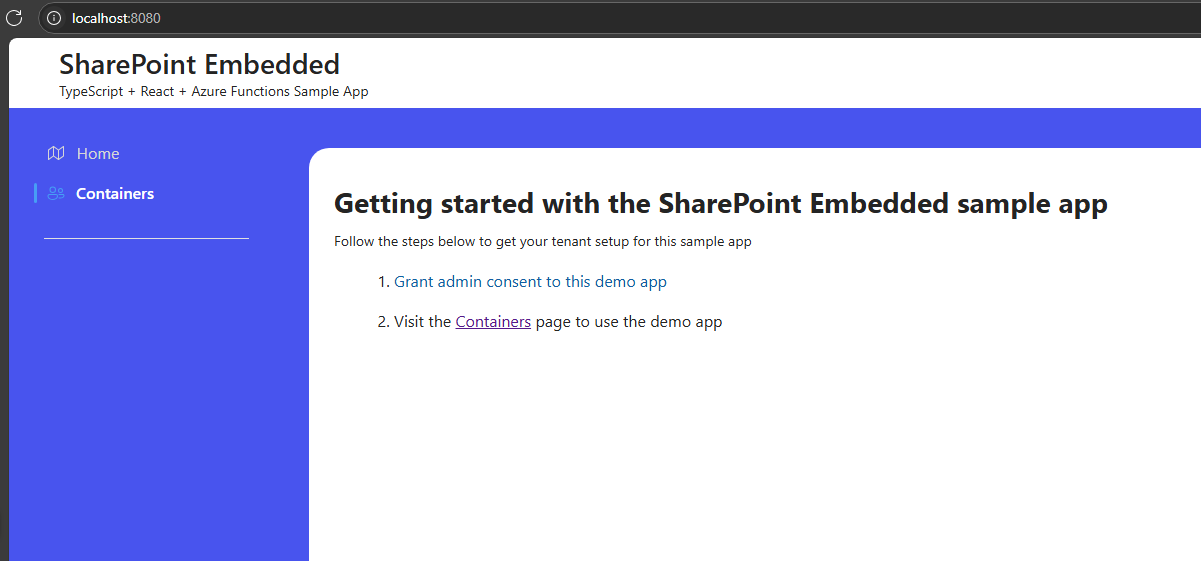
Task: Click list number 1 before Grant admin consent
Action: pyautogui.click(x=382, y=282)
